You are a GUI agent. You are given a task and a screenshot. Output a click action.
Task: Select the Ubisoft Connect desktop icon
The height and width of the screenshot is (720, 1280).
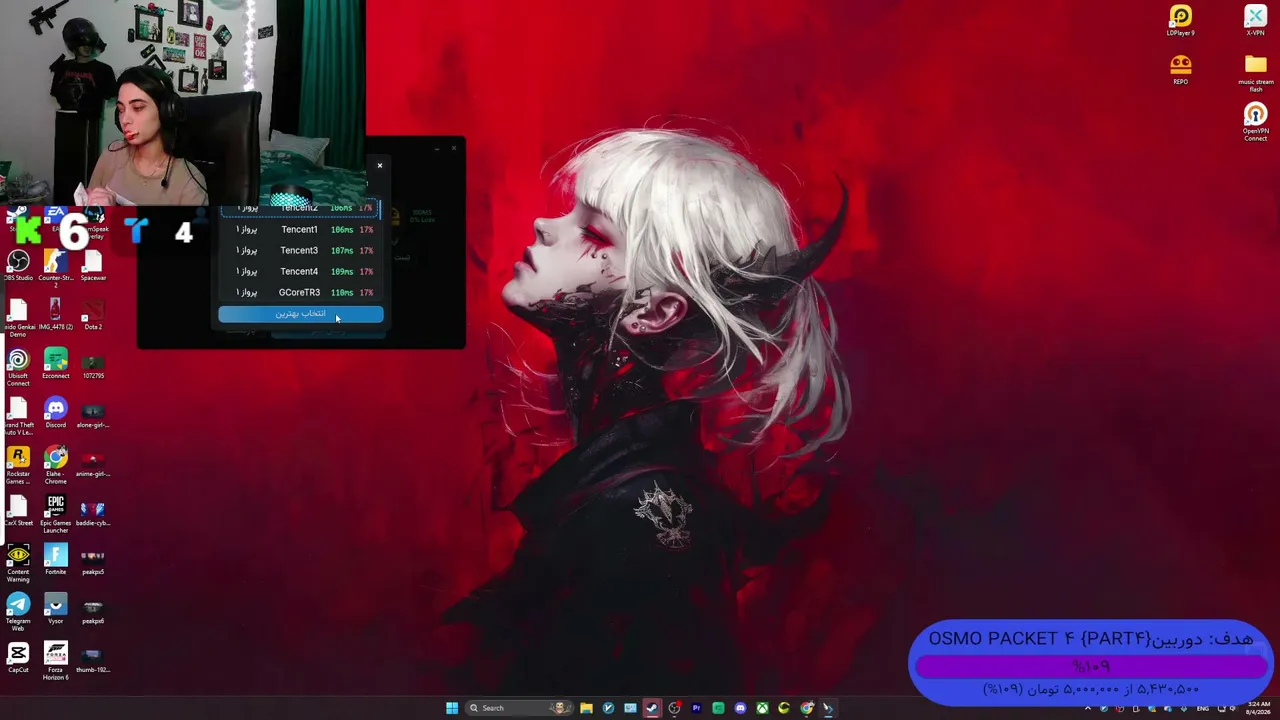point(18,367)
